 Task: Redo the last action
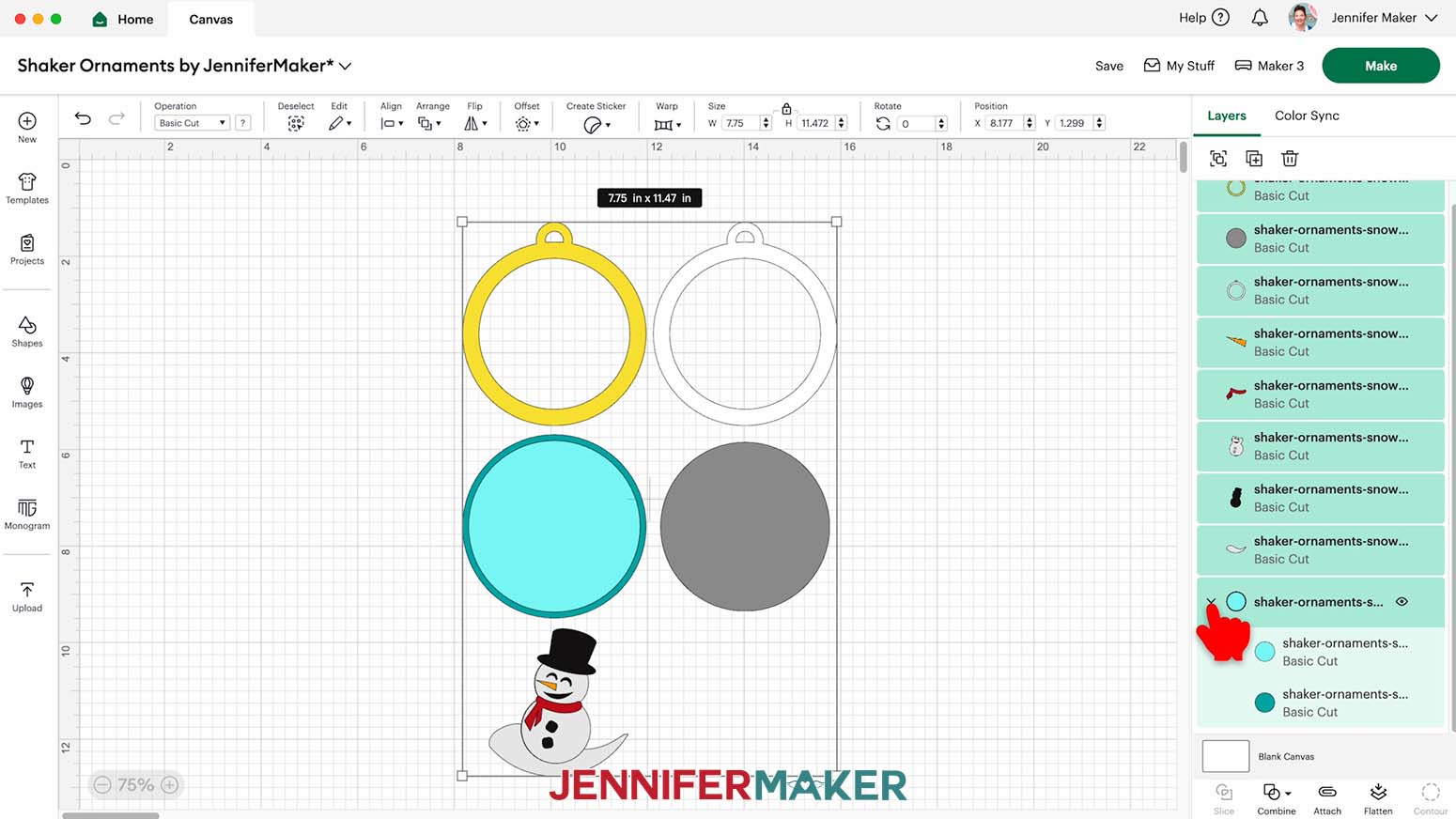pyautogui.click(x=116, y=118)
